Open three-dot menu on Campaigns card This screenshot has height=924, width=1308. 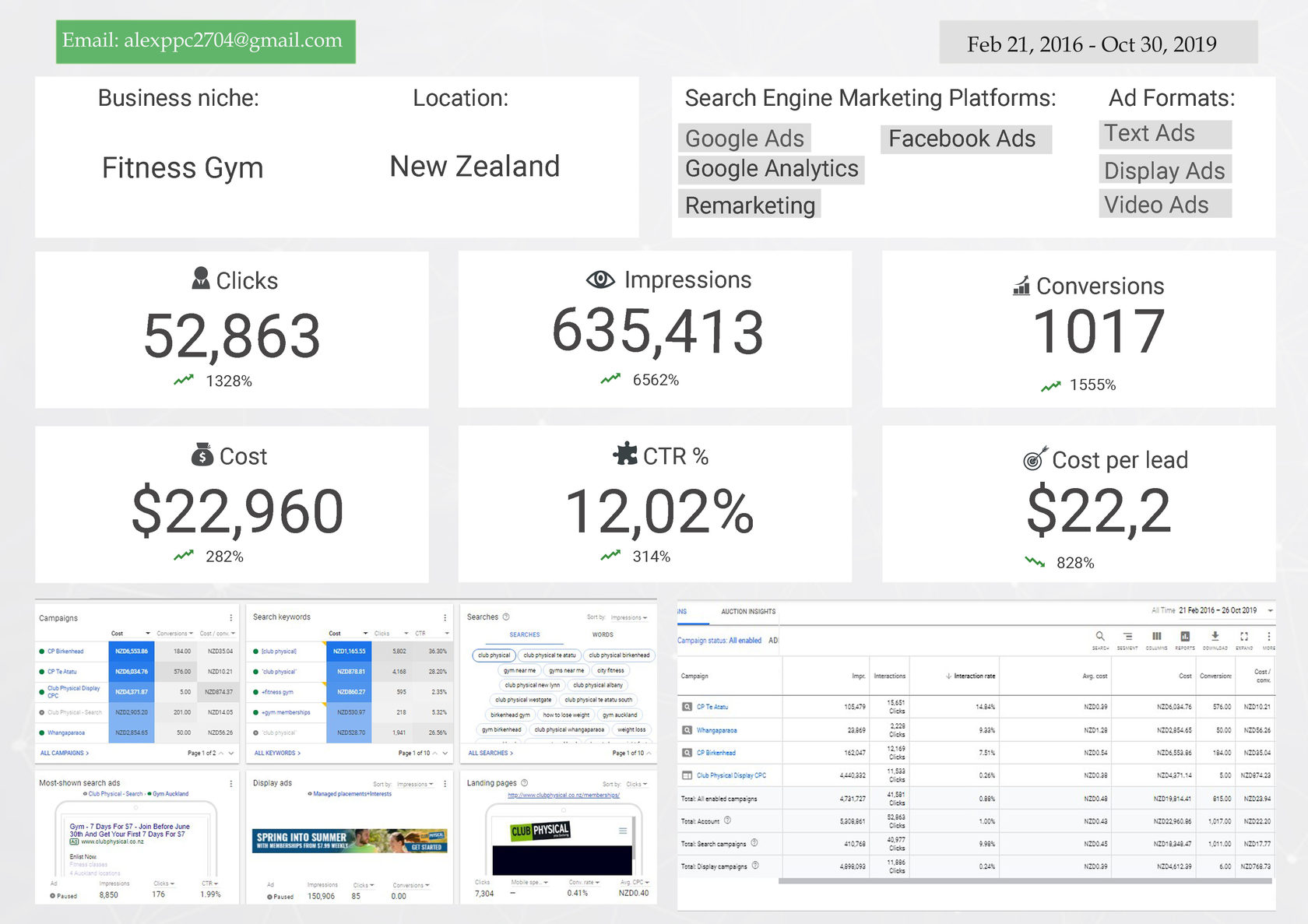(x=230, y=618)
